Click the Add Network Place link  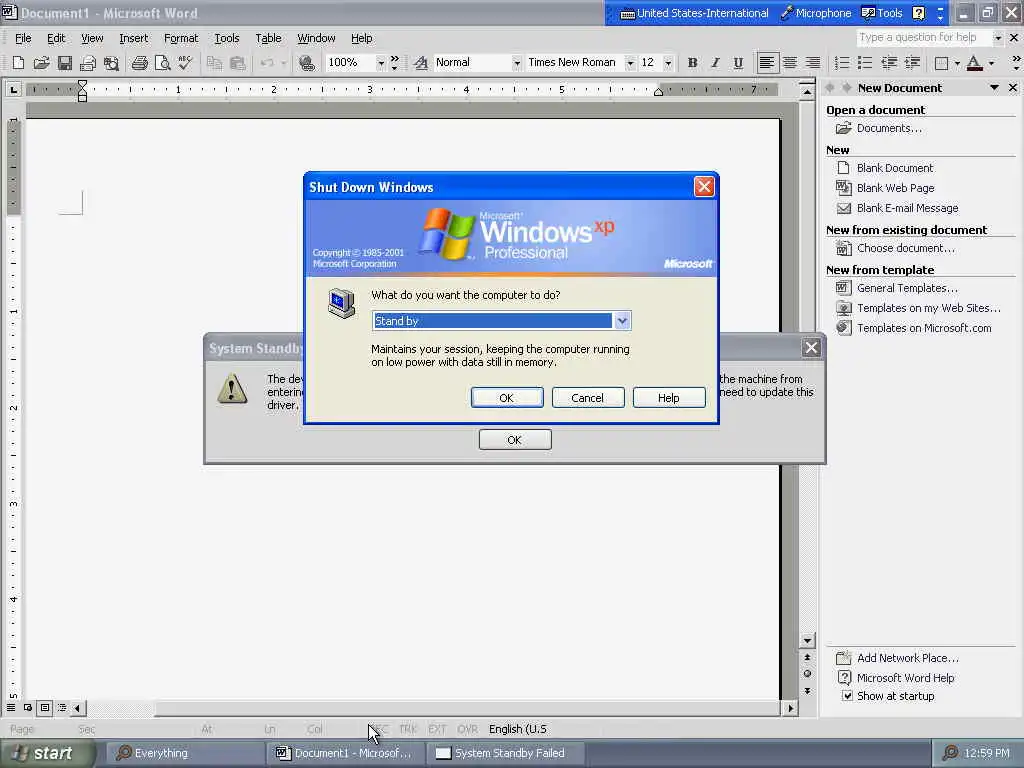908,658
